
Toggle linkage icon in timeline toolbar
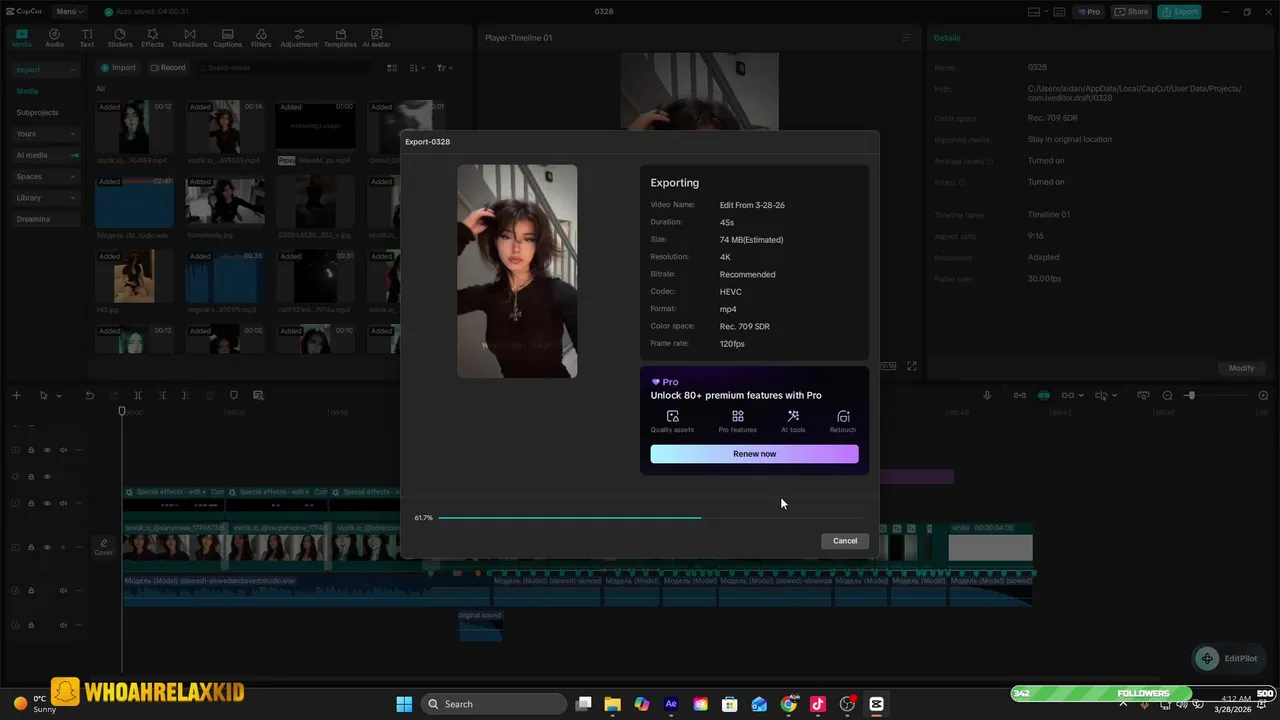click(1068, 396)
